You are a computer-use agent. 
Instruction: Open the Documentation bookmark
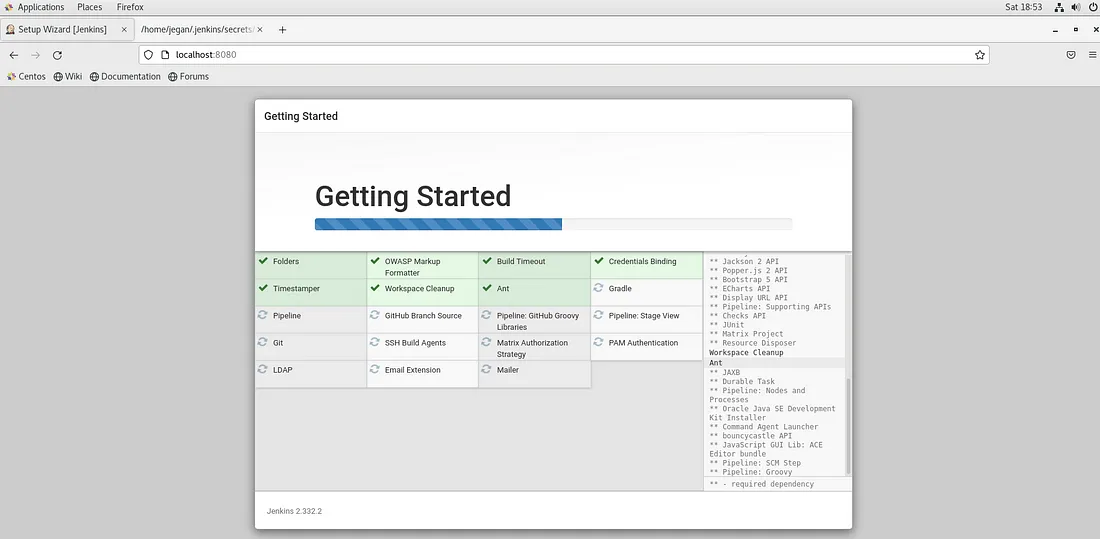click(x=125, y=76)
